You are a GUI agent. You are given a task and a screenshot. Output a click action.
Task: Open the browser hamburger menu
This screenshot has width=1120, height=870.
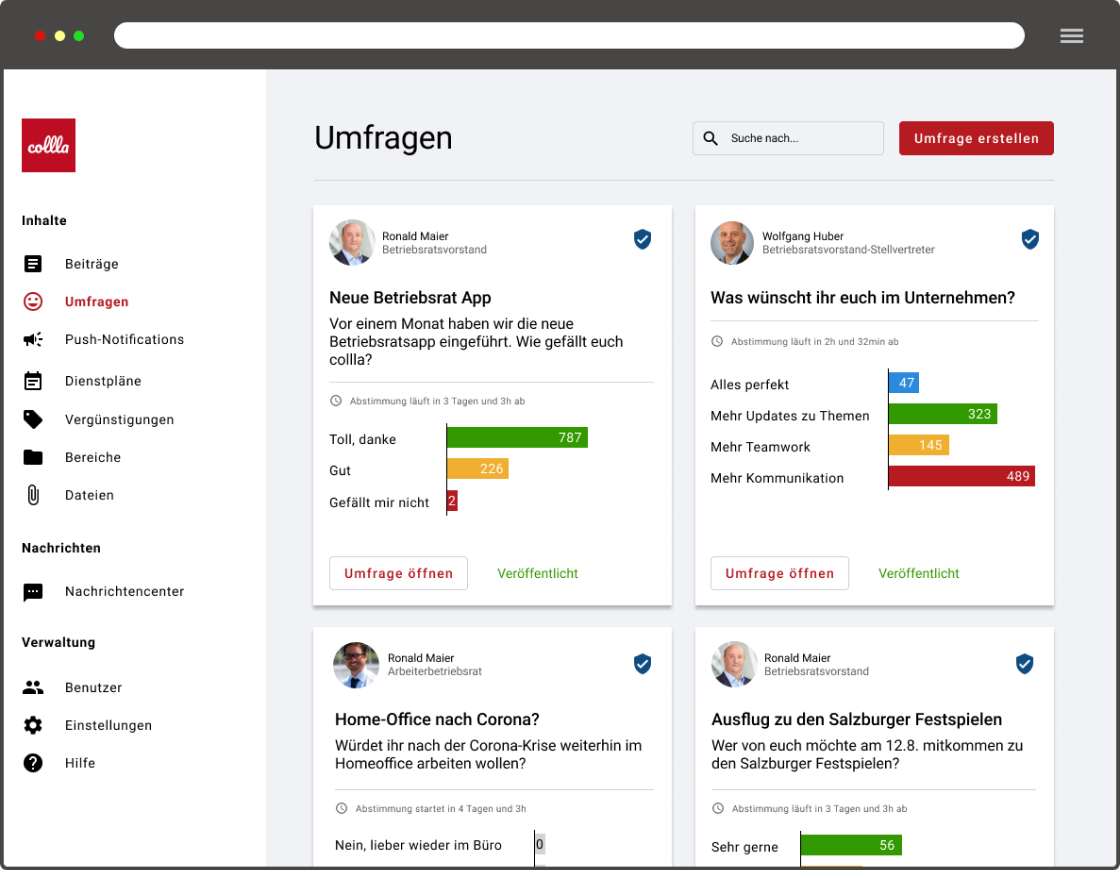coord(1071,36)
